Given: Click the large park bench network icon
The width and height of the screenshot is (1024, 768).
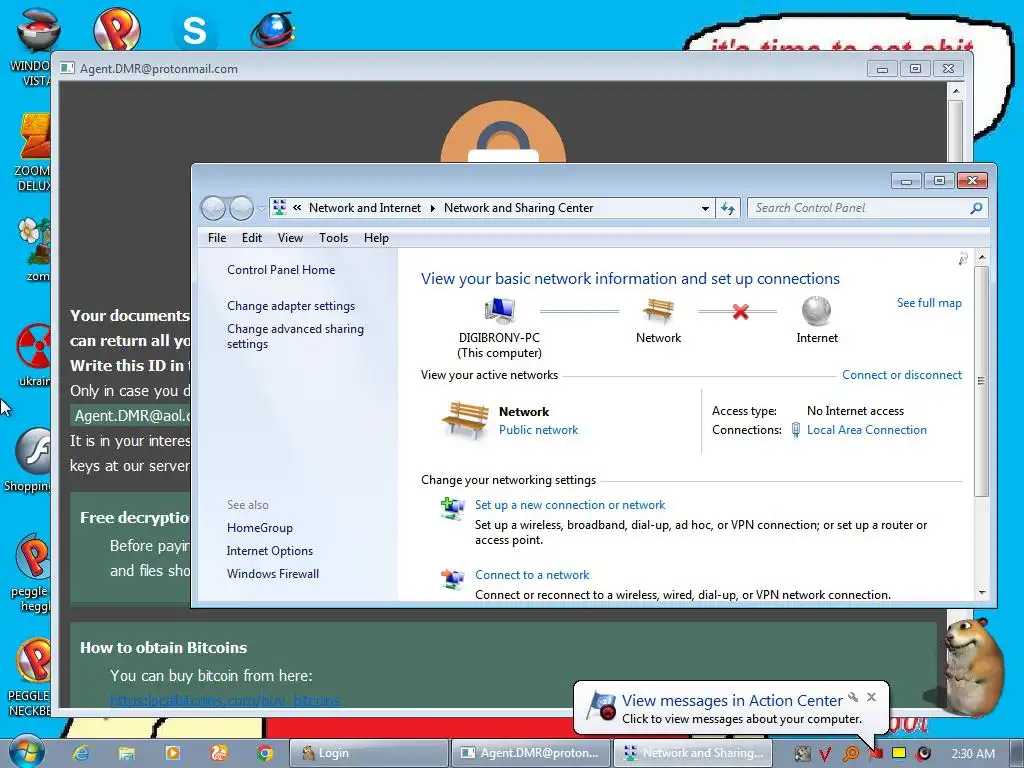Looking at the screenshot, I should (x=465, y=419).
